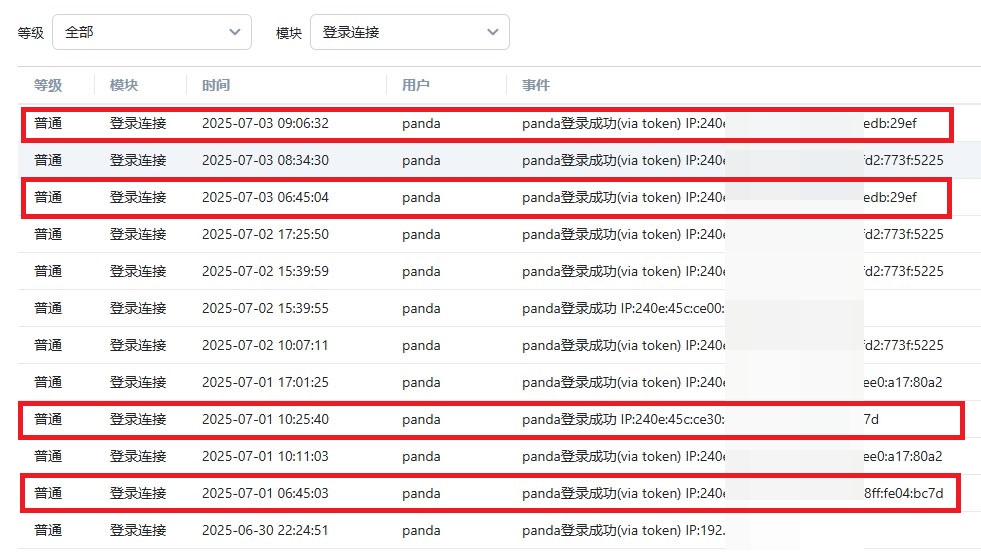The height and width of the screenshot is (558, 981).
Task: Select the timestamp 2025-07-01 10:11:03
Action: click(265, 455)
